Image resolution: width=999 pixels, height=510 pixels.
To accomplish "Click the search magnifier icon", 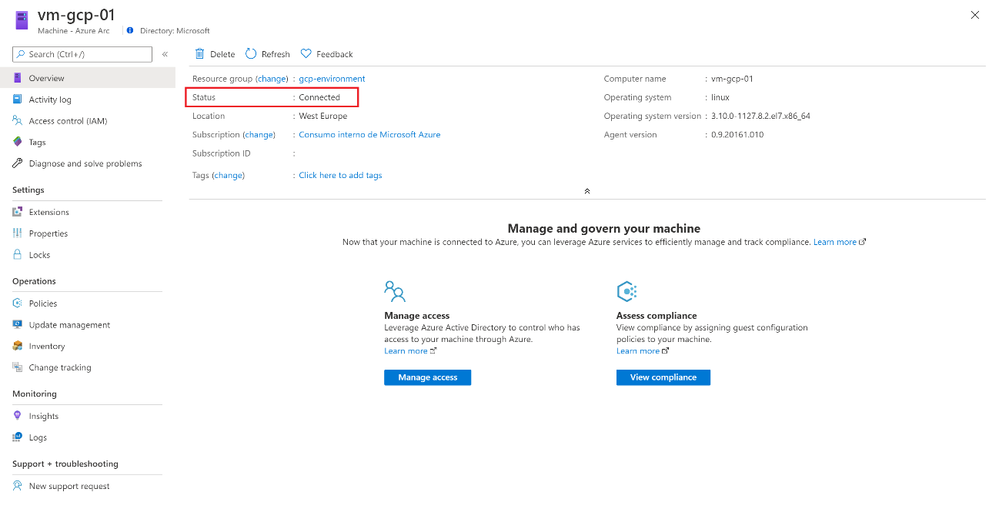I will [21, 54].
